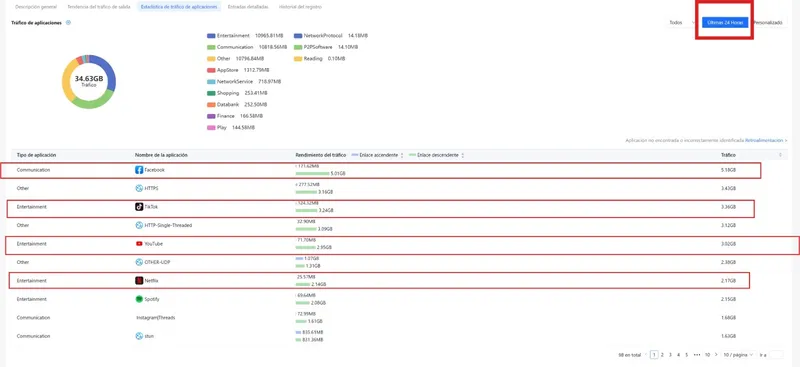Click the stun globe icon
Viewport: 800px width, 367px height.
tap(139, 336)
